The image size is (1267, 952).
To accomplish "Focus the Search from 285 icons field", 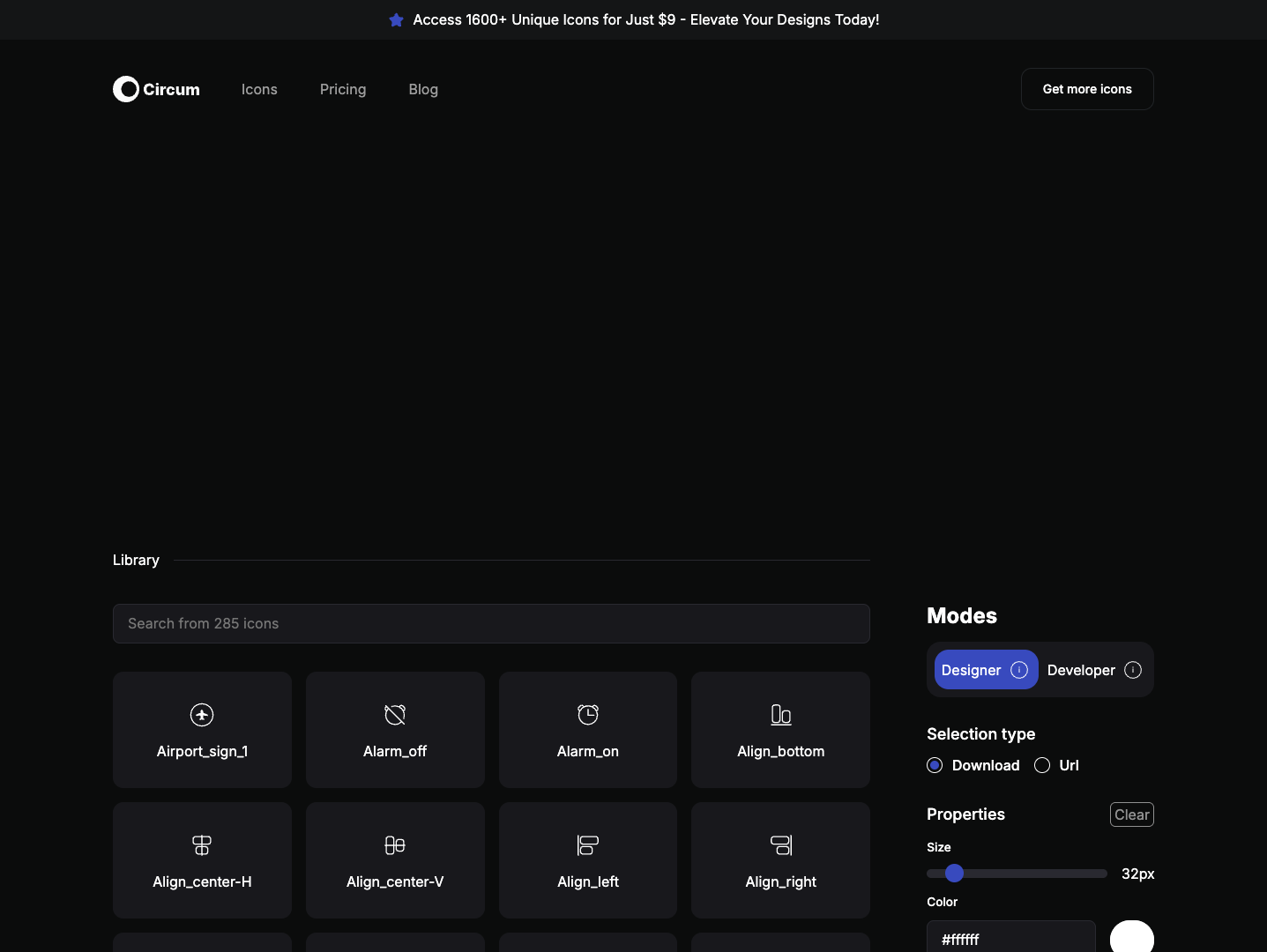I will pos(491,623).
